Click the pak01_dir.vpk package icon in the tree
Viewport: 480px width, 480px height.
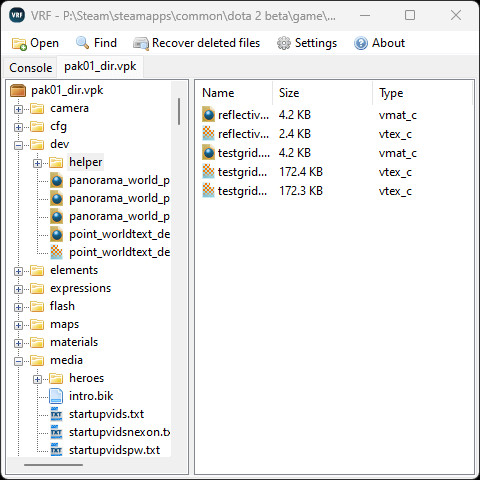click(18, 90)
